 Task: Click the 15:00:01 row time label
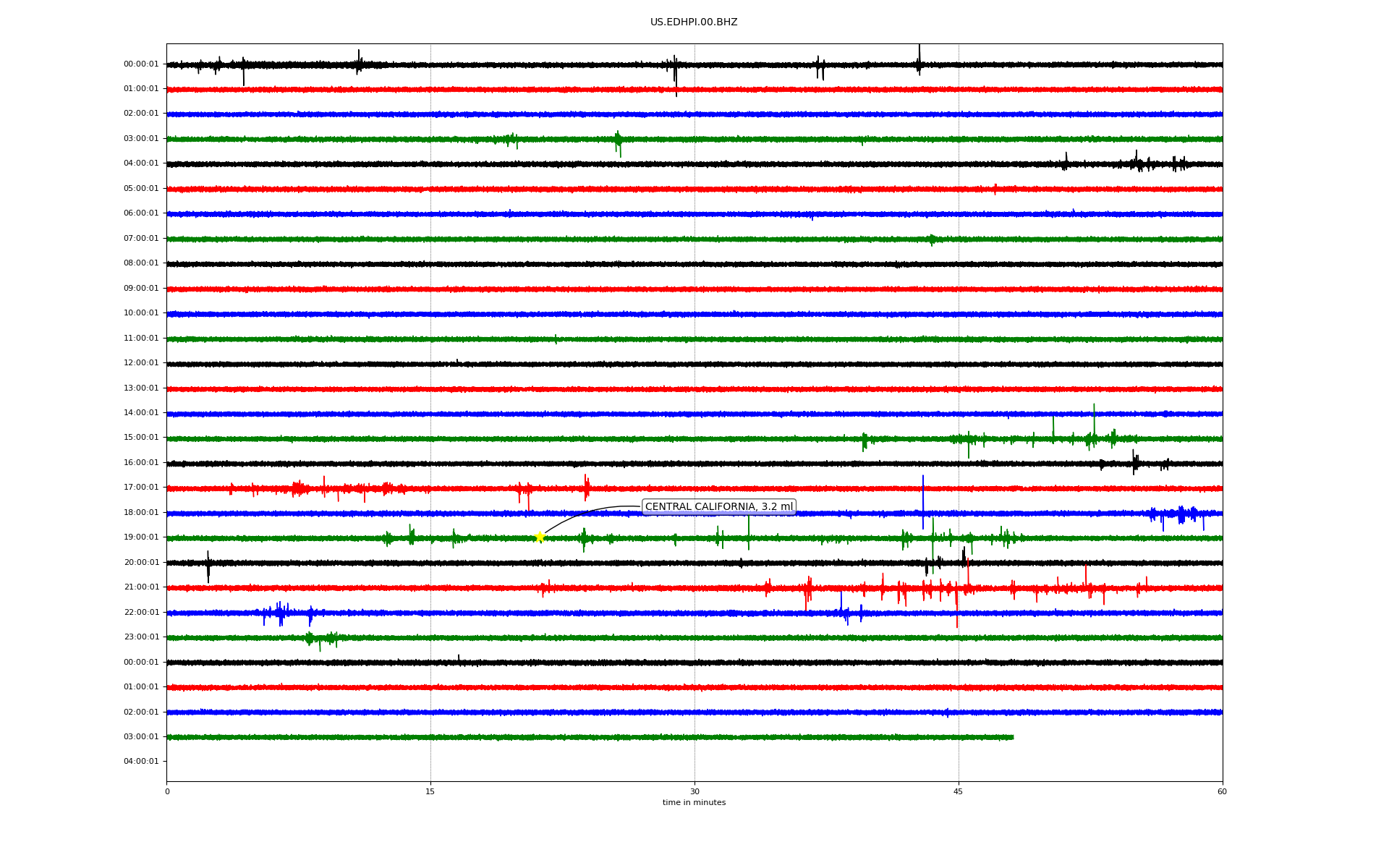click(141, 438)
